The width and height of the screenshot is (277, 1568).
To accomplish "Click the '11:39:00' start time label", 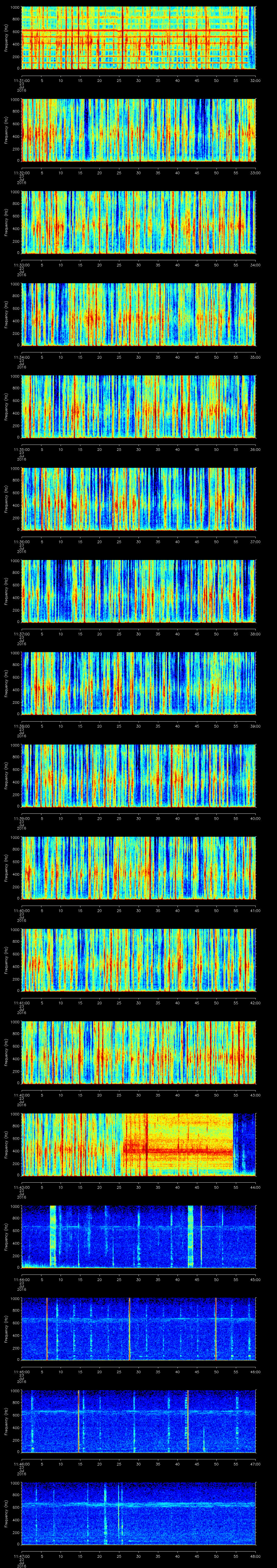I will (x=22, y=818).
